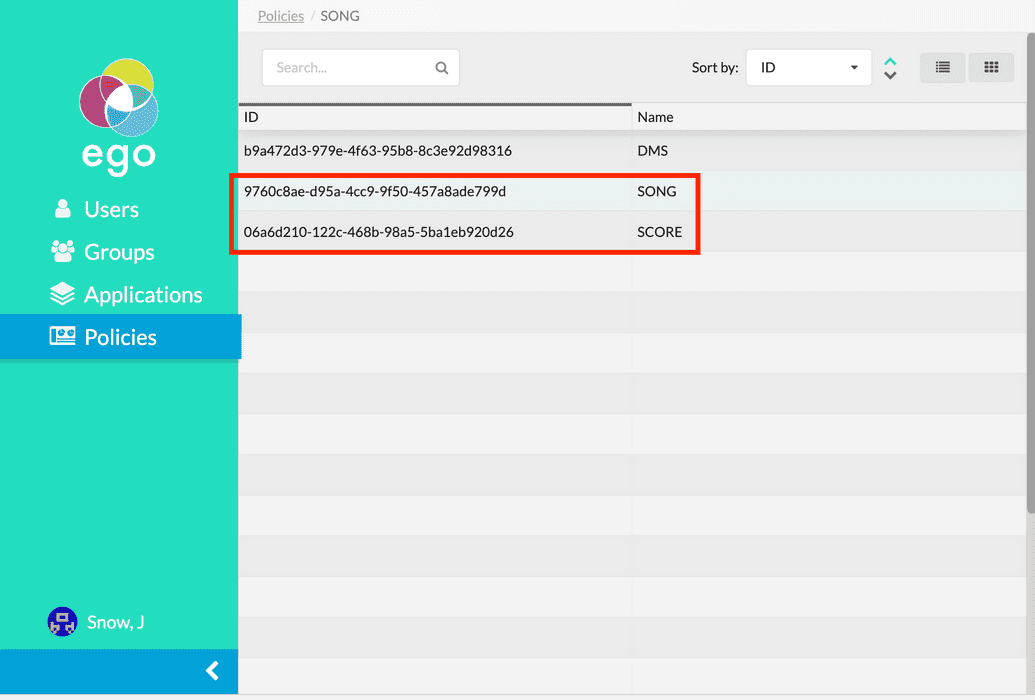Screen dimensions: 1035x700
Task: Set sort order to ascending
Action: point(890,61)
